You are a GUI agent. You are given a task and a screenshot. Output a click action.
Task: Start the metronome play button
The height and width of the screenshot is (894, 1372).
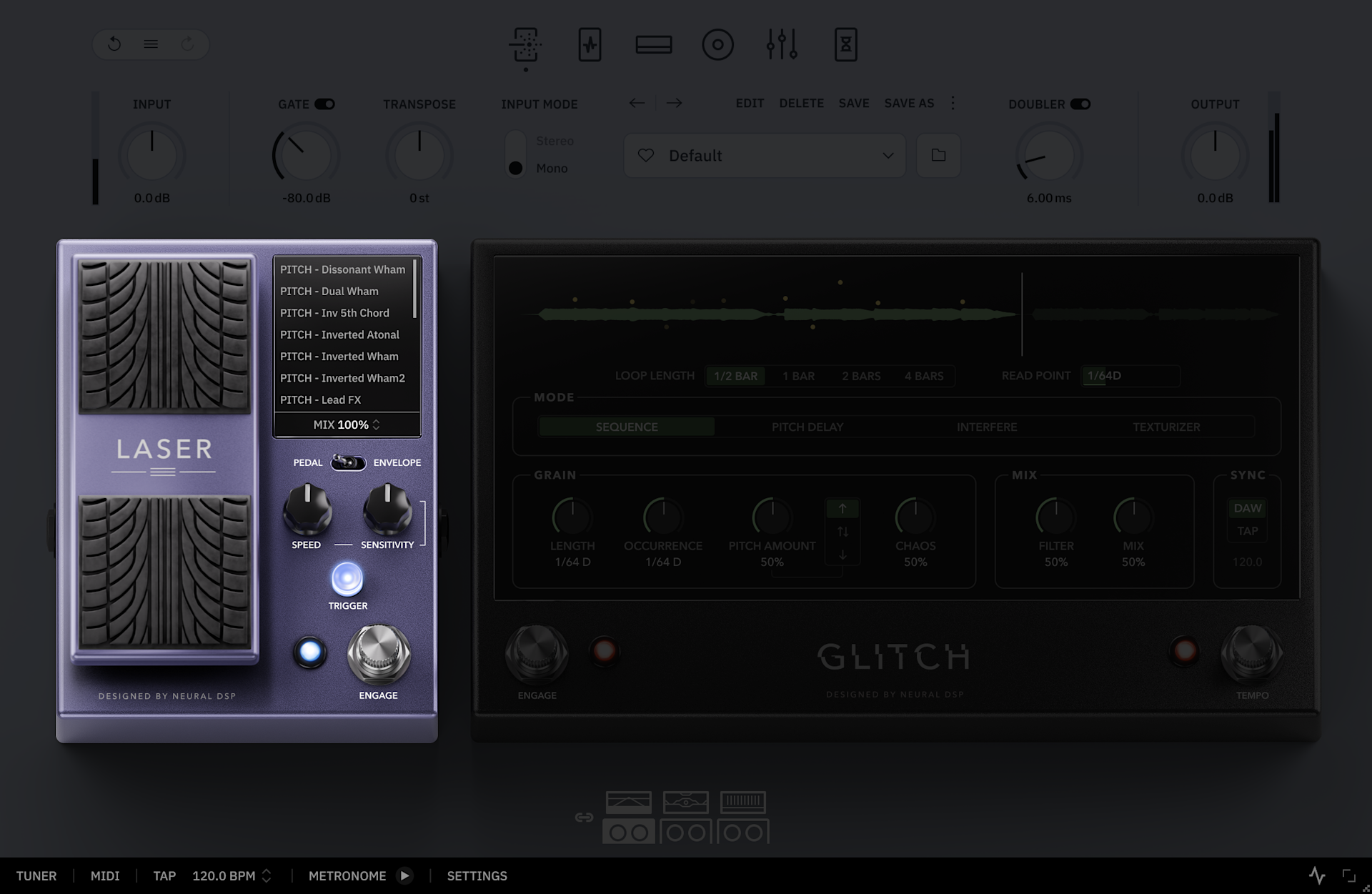tap(404, 875)
